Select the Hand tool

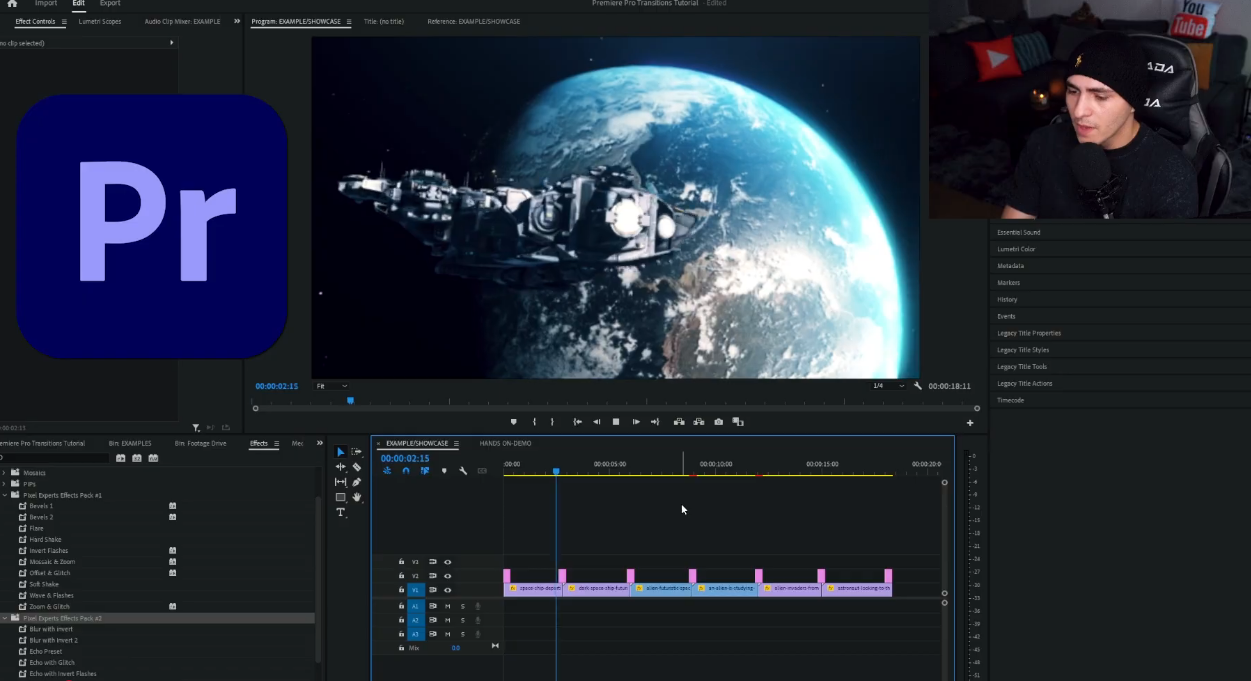pyautogui.click(x=357, y=497)
